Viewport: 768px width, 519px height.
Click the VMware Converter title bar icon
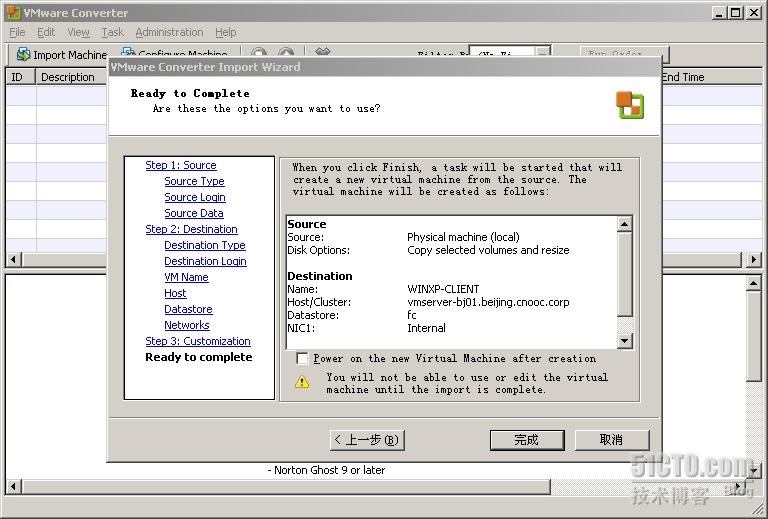(x=13, y=12)
